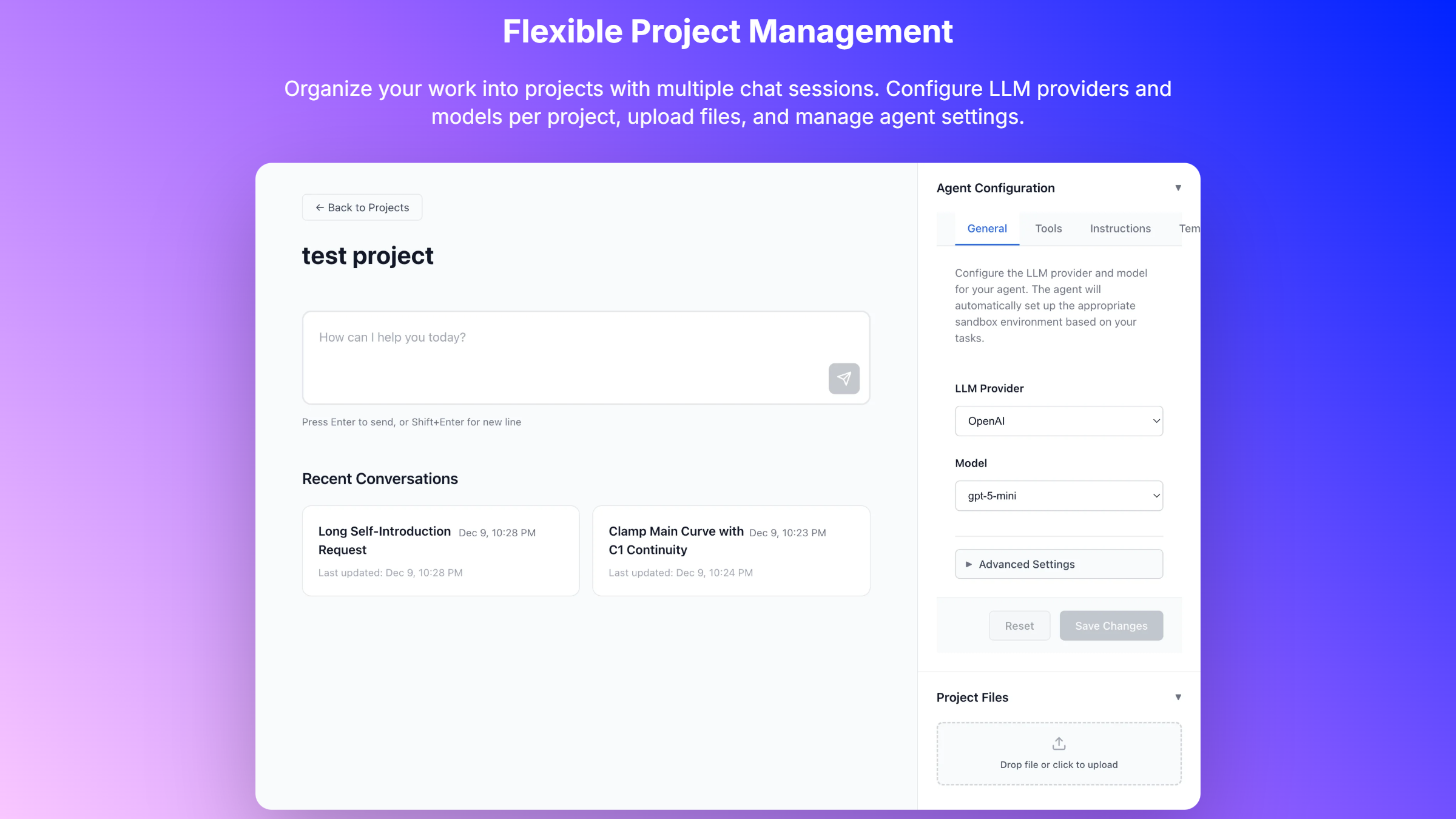Collapse the Project Files section arrow
This screenshot has height=819, width=1456.
tap(1178, 697)
